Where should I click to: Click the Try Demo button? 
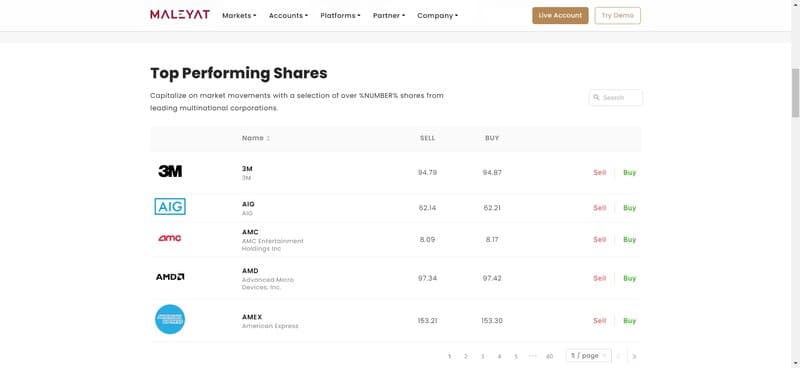click(617, 15)
